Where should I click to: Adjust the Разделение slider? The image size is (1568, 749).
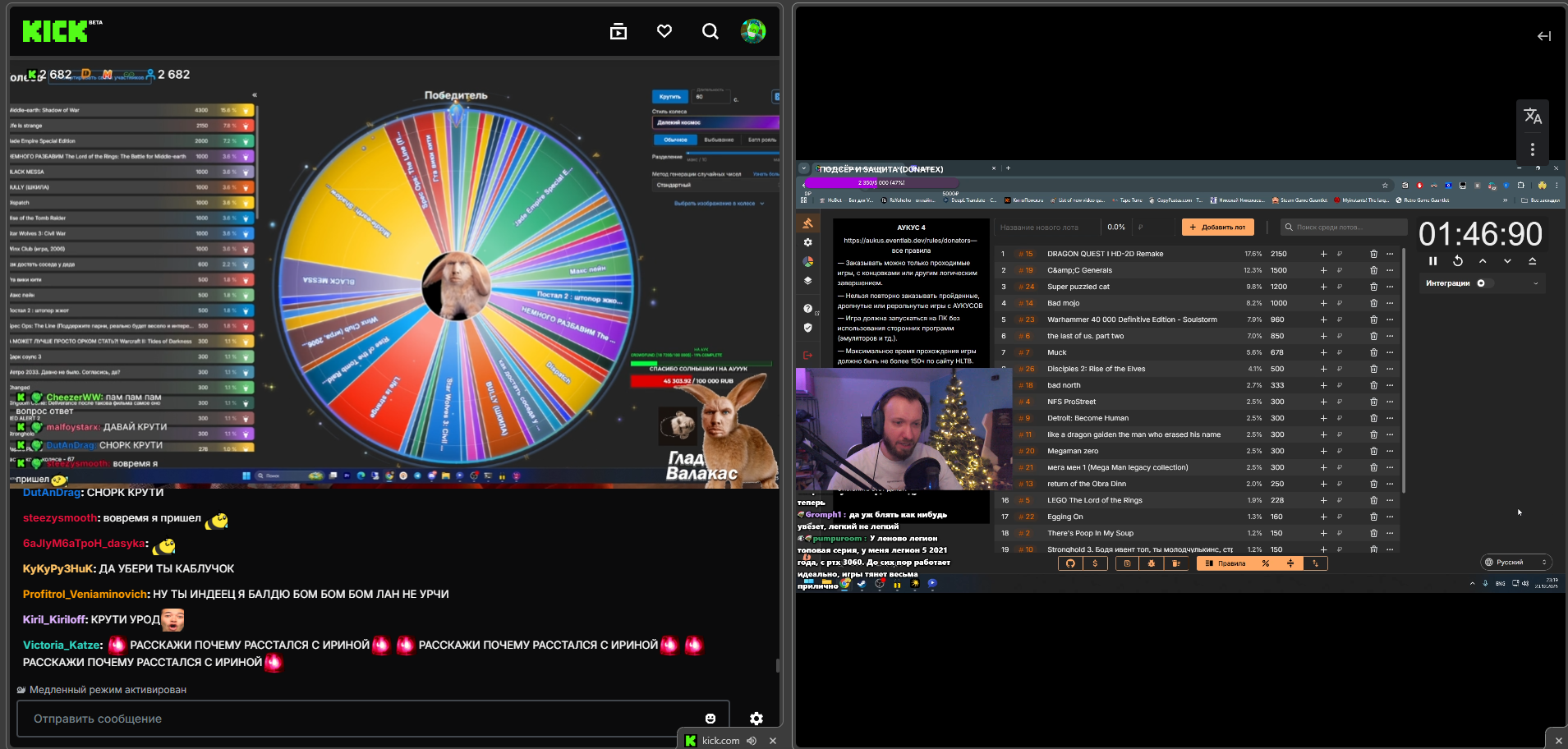731,154
